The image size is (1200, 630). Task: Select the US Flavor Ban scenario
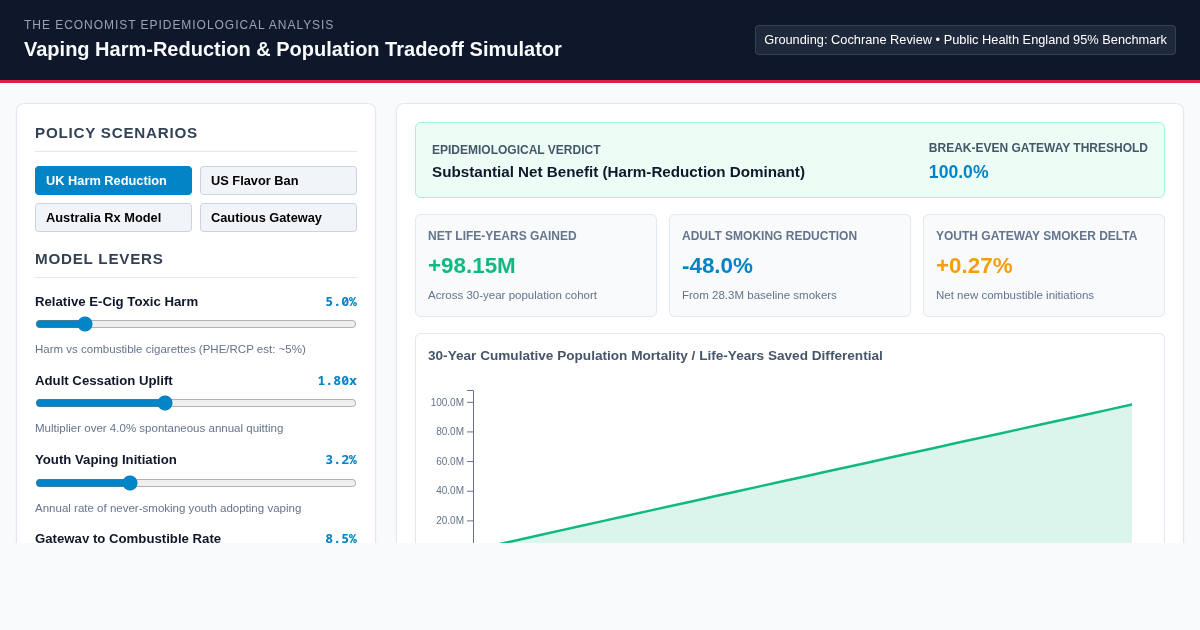(278, 180)
